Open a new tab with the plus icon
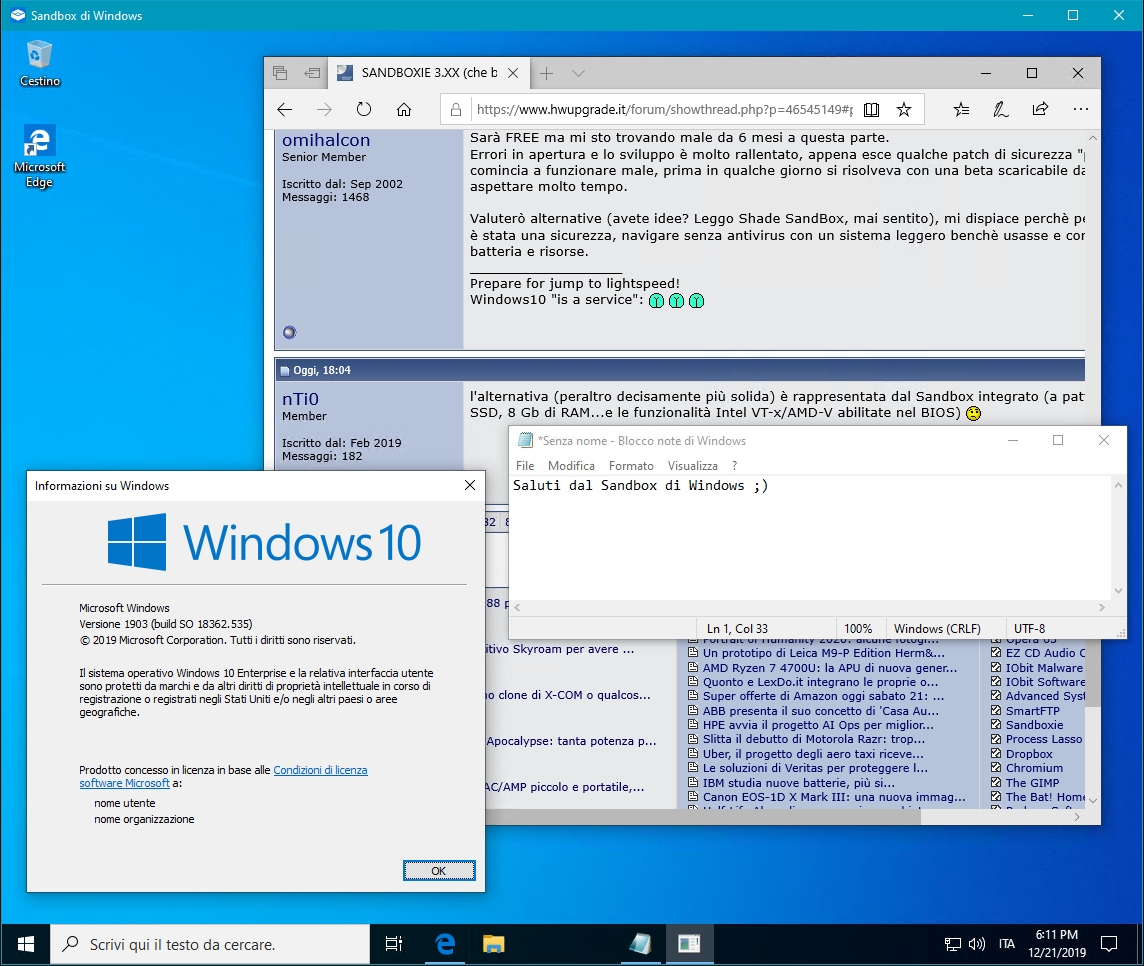This screenshot has width=1144, height=966. coord(546,73)
